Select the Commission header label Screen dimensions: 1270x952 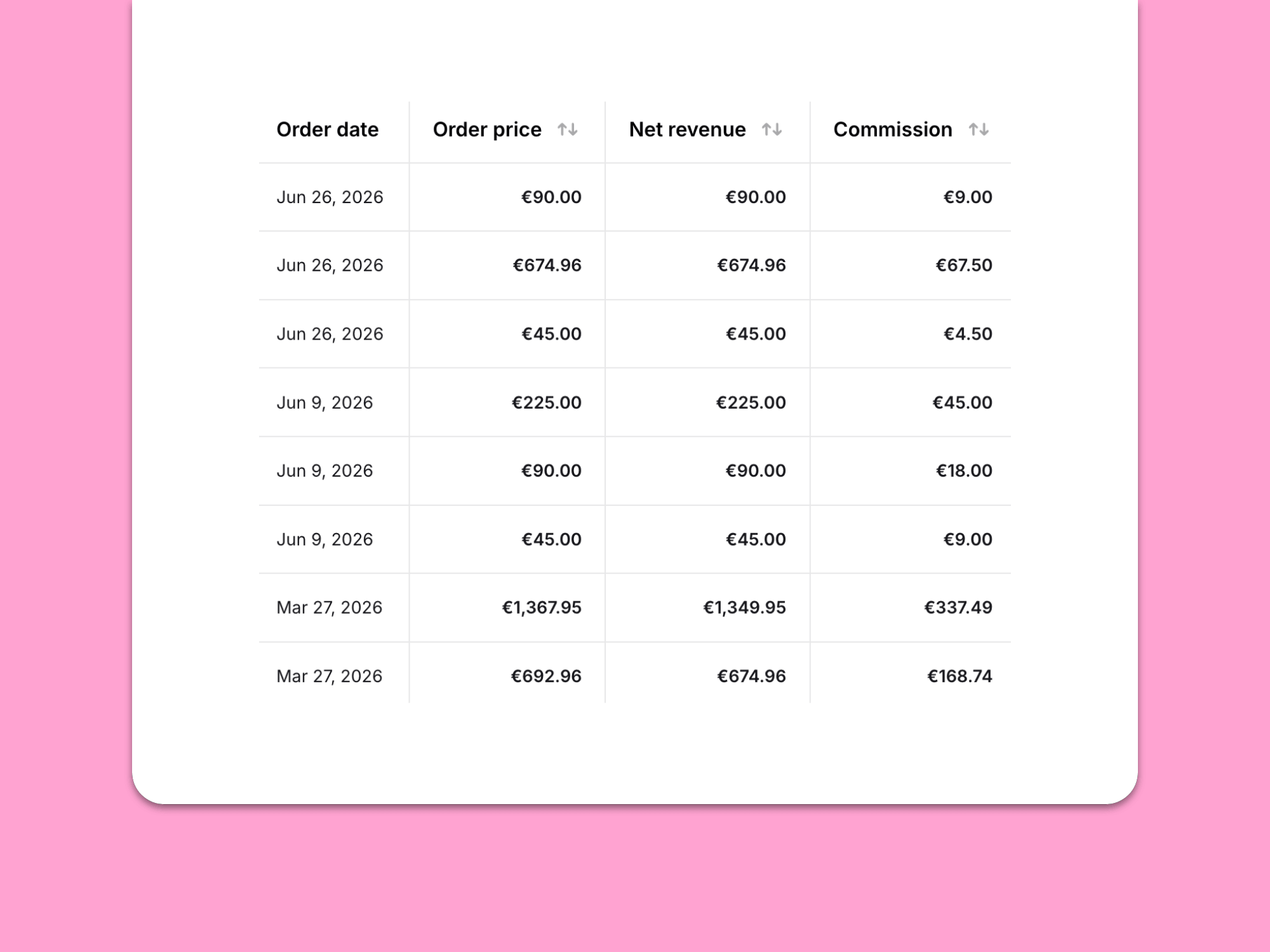point(893,129)
